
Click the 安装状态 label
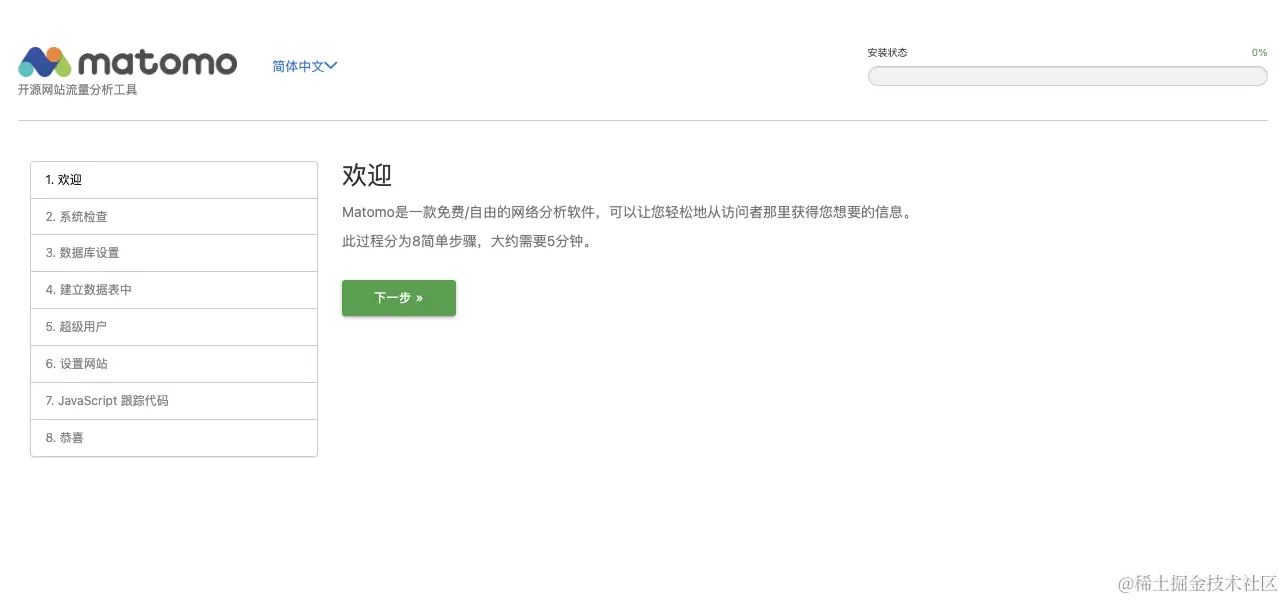tap(887, 53)
